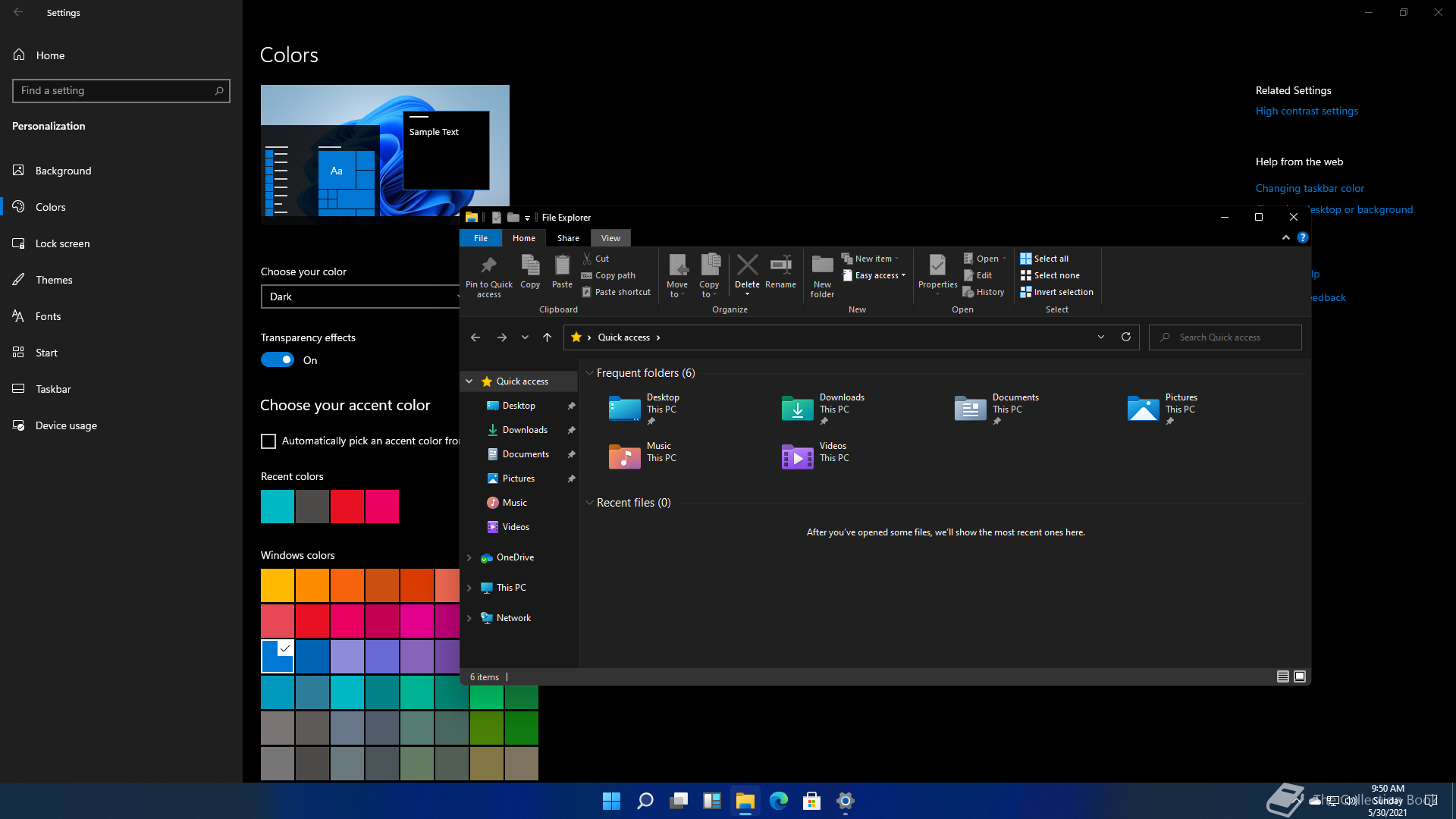Click the taskbar Search magnifier icon
The image size is (1456, 819).
click(x=645, y=801)
